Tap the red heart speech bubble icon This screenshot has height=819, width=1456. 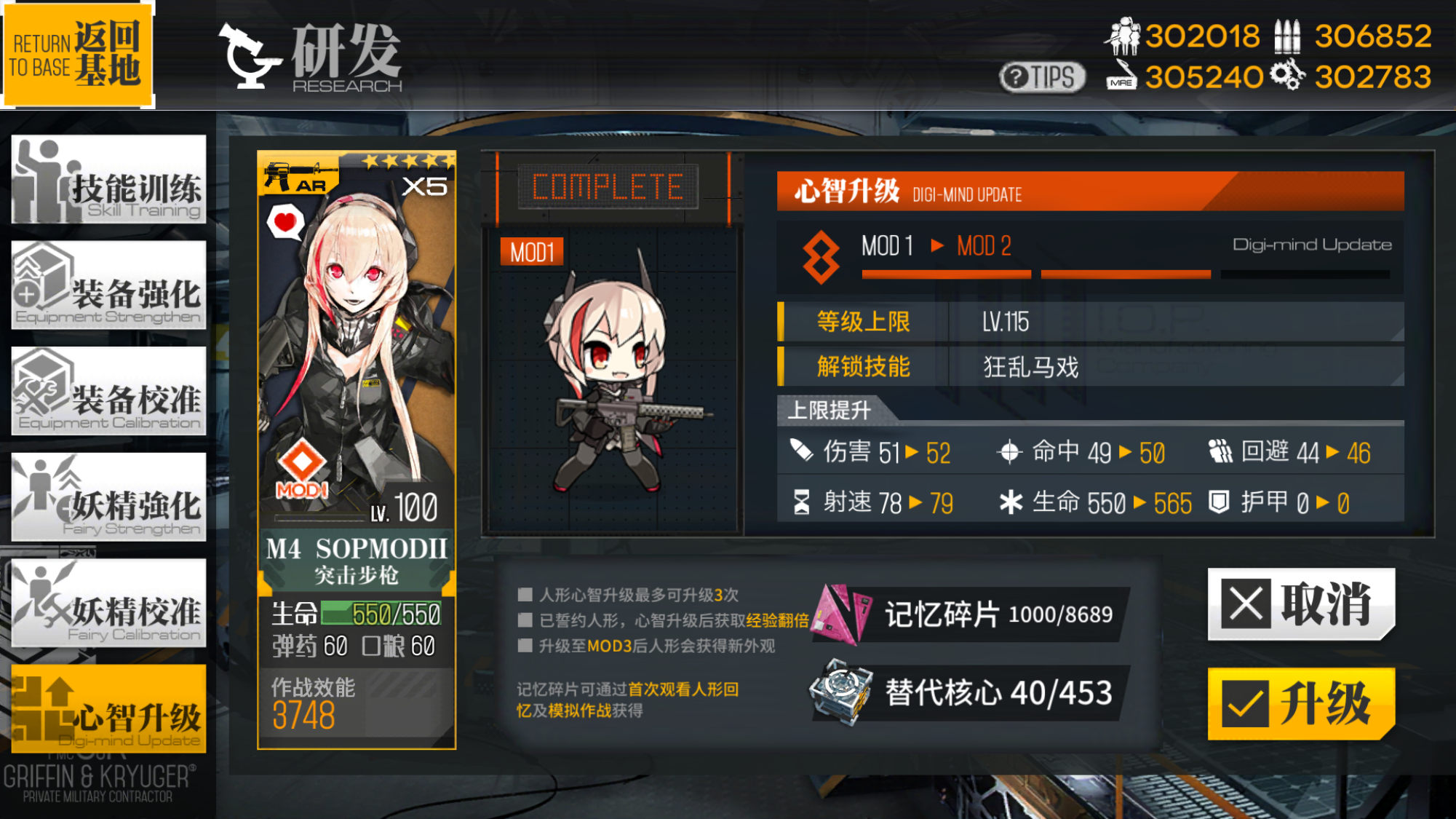pos(285,222)
